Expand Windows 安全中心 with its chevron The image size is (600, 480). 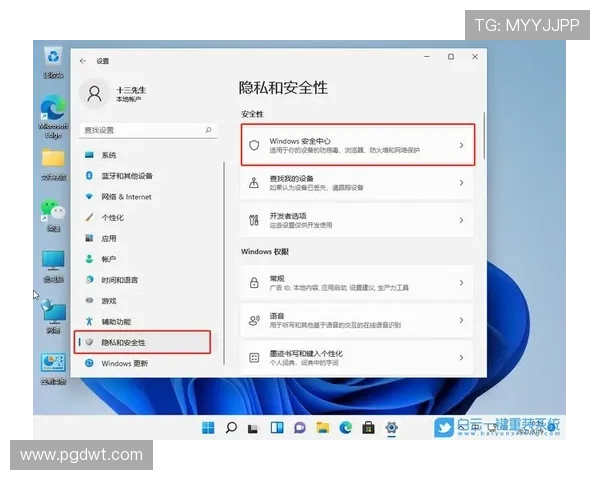tap(461, 146)
